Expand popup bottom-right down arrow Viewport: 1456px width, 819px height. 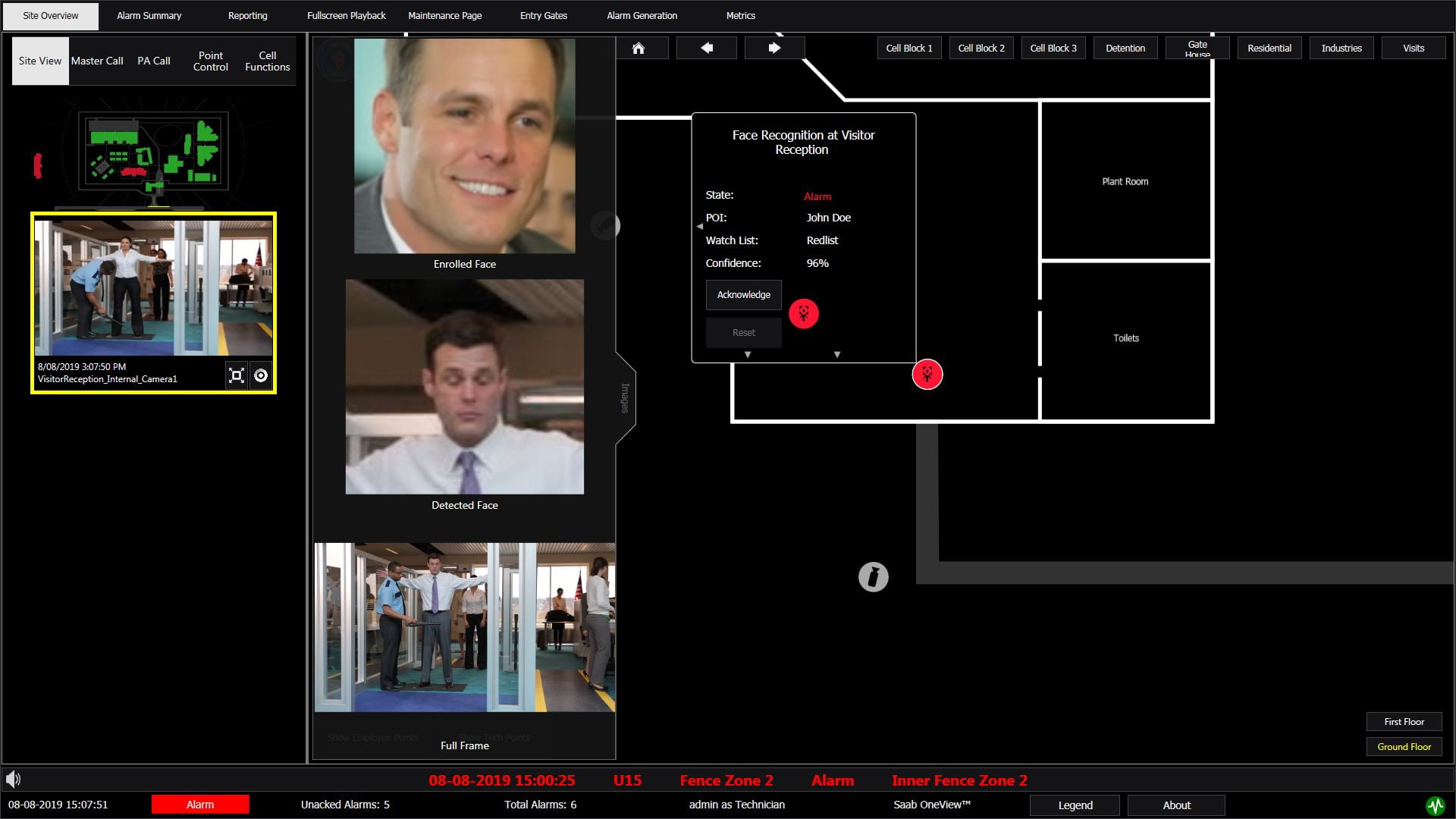(837, 355)
